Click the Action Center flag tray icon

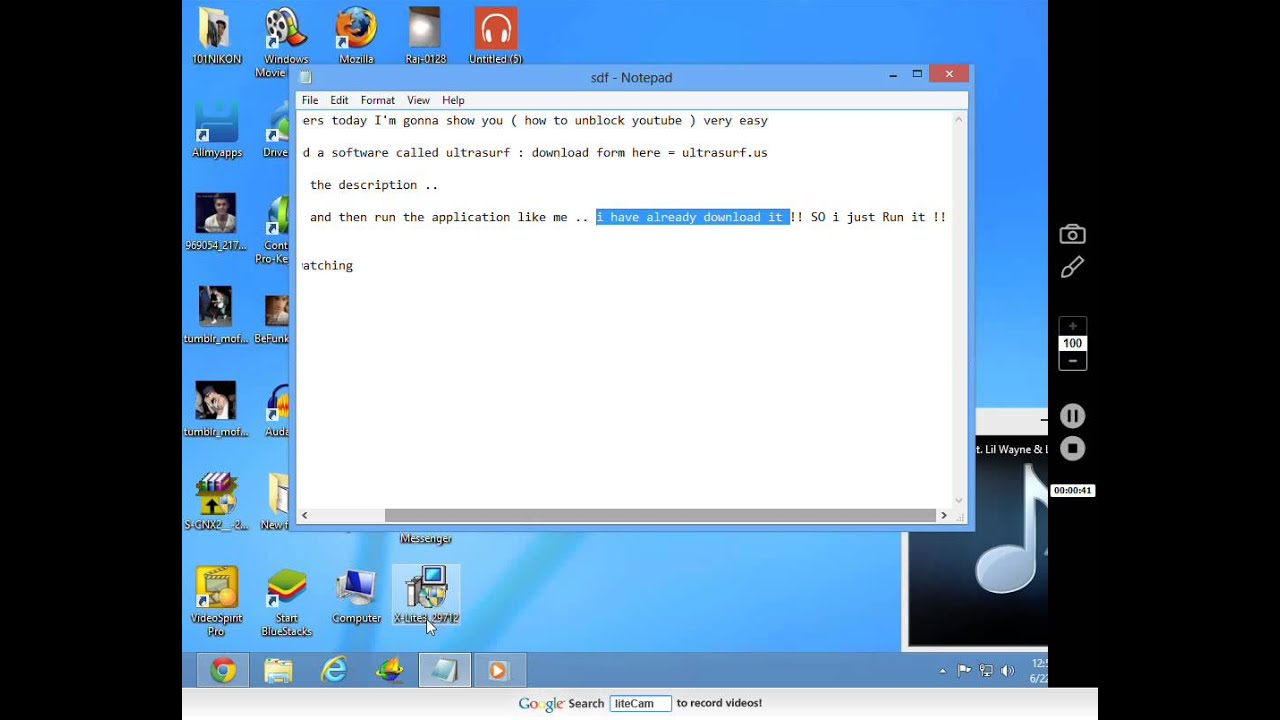tap(964, 671)
